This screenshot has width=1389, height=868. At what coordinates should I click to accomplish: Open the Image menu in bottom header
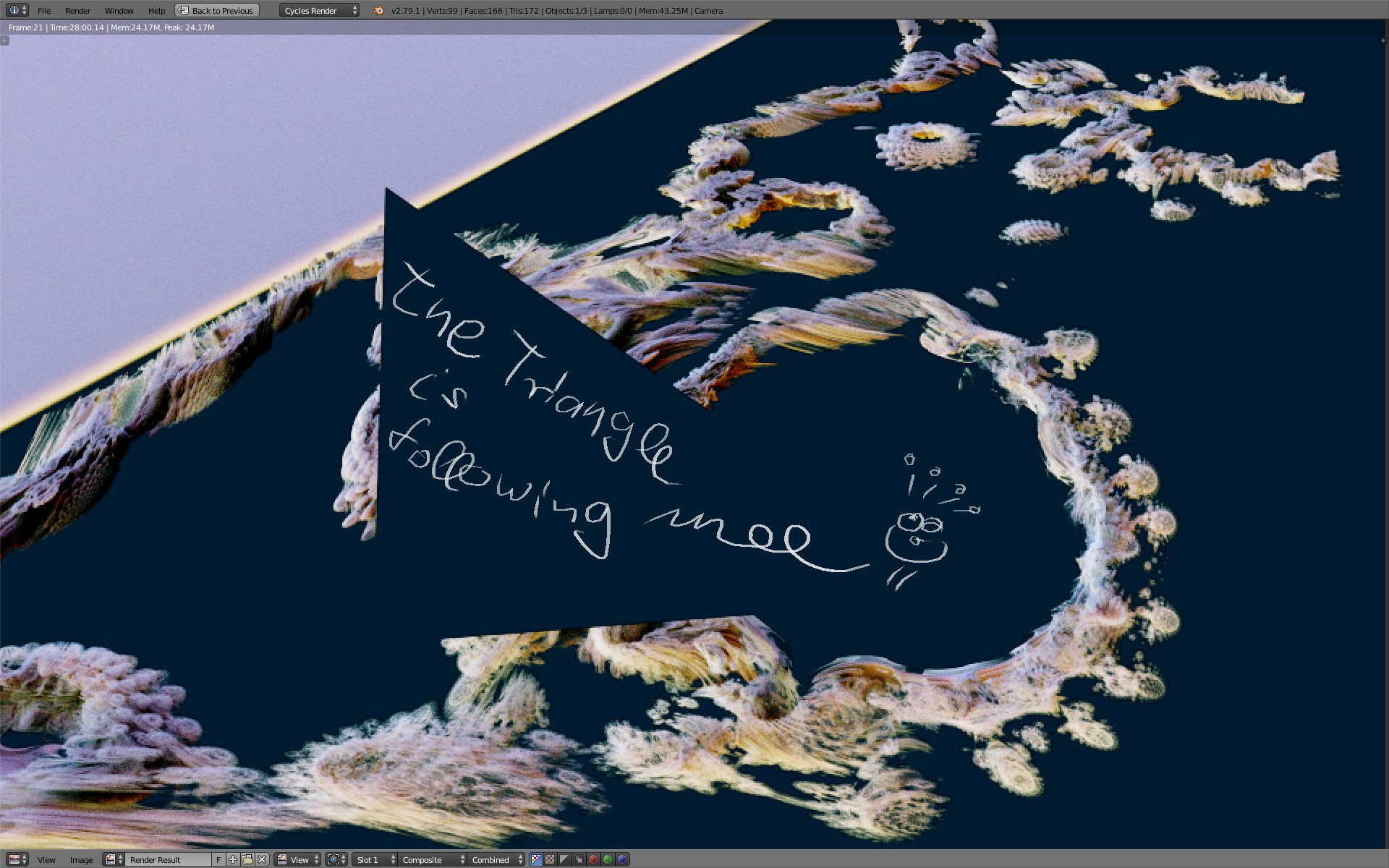pyautogui.click(x=81, y=859)
